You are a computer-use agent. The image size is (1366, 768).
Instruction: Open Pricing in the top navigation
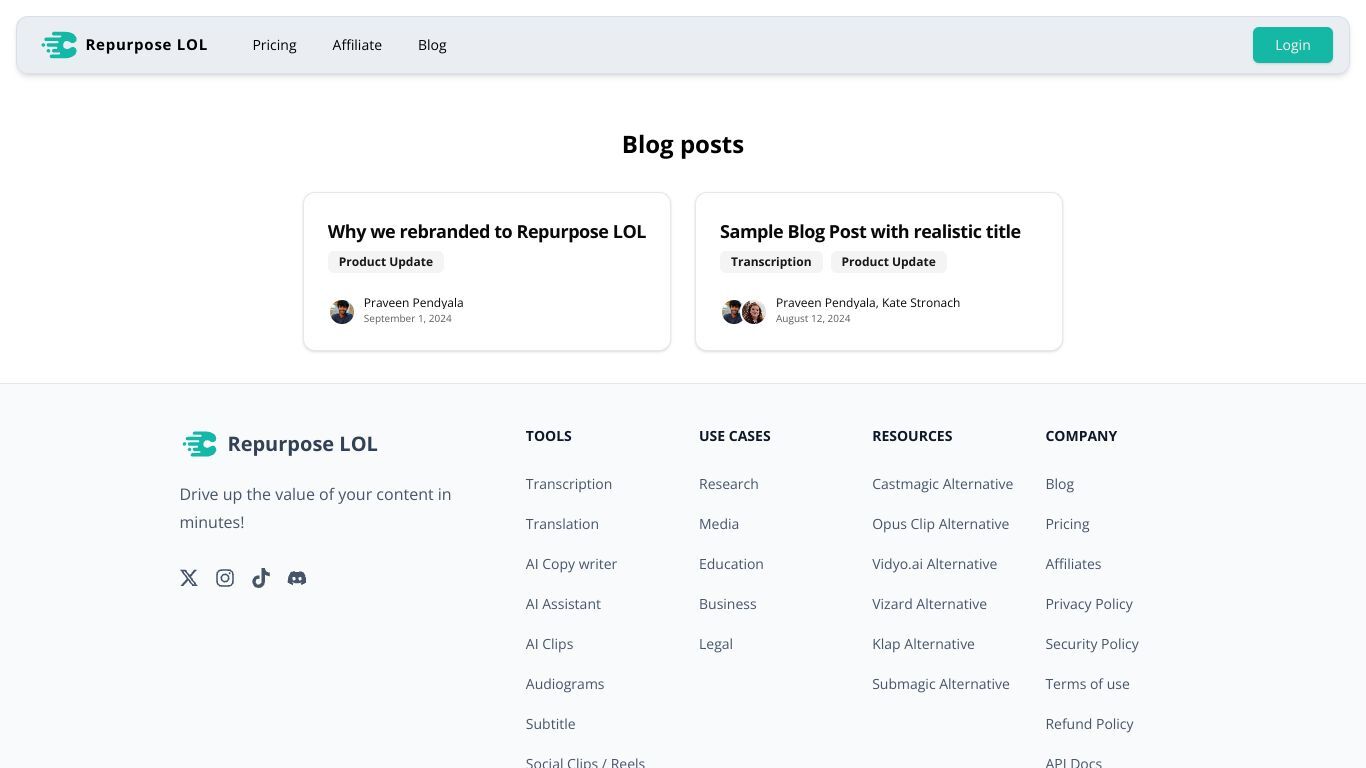(x=274, y=45)
